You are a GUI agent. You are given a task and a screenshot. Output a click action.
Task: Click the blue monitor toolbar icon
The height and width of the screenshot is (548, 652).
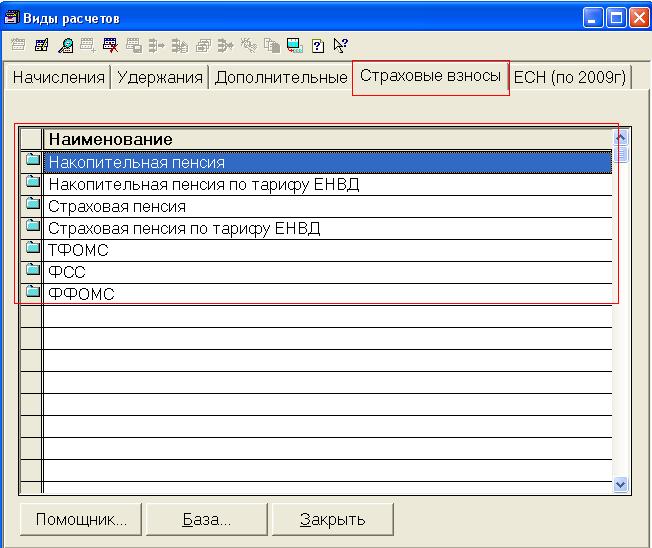pyautogui.click(x=294, y=45)
